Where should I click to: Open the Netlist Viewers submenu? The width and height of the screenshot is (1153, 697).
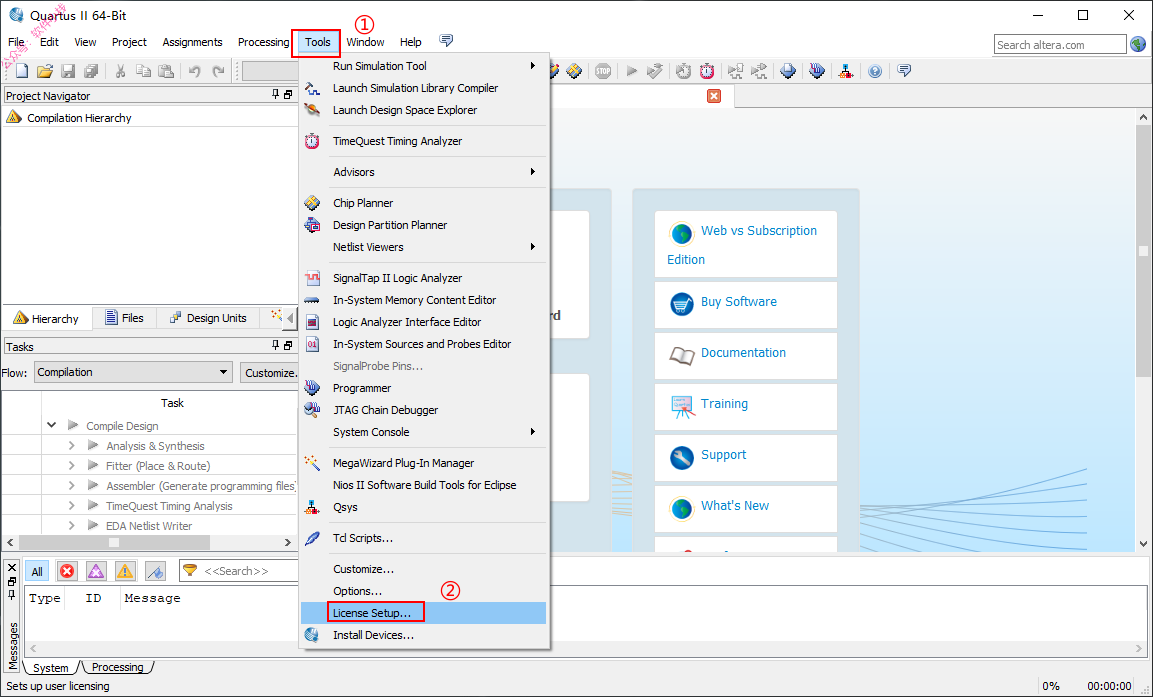(424, 247)
